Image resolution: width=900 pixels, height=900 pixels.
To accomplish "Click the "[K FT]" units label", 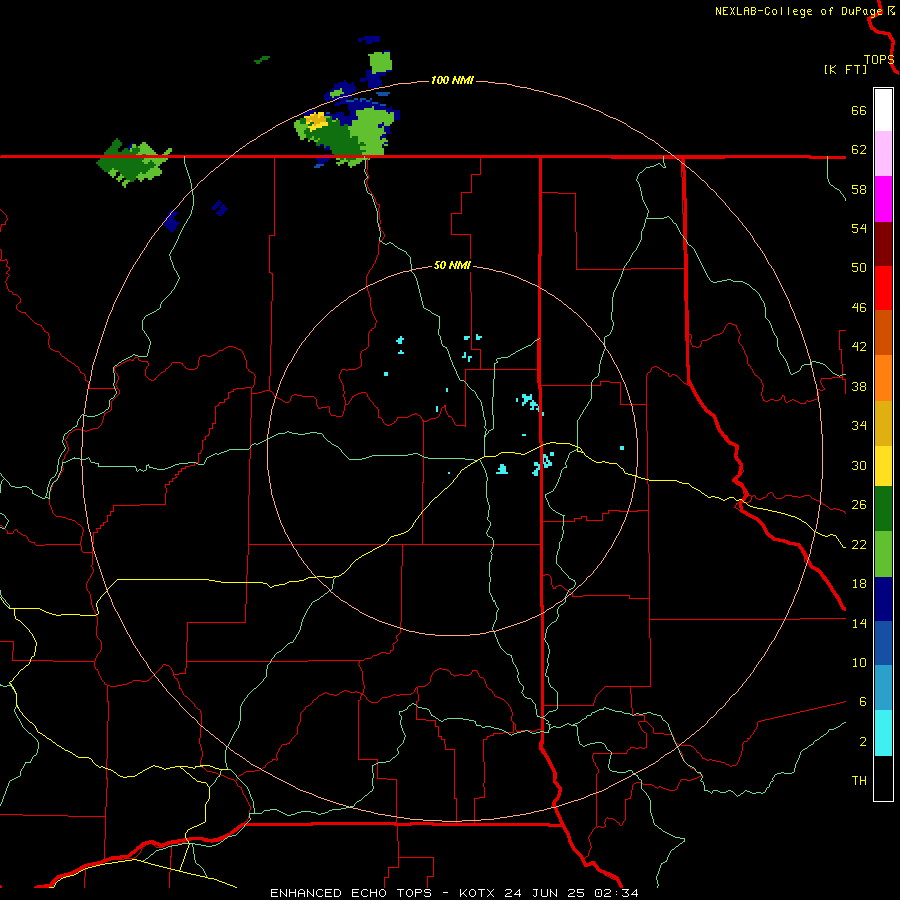I will tap(845, 69).
